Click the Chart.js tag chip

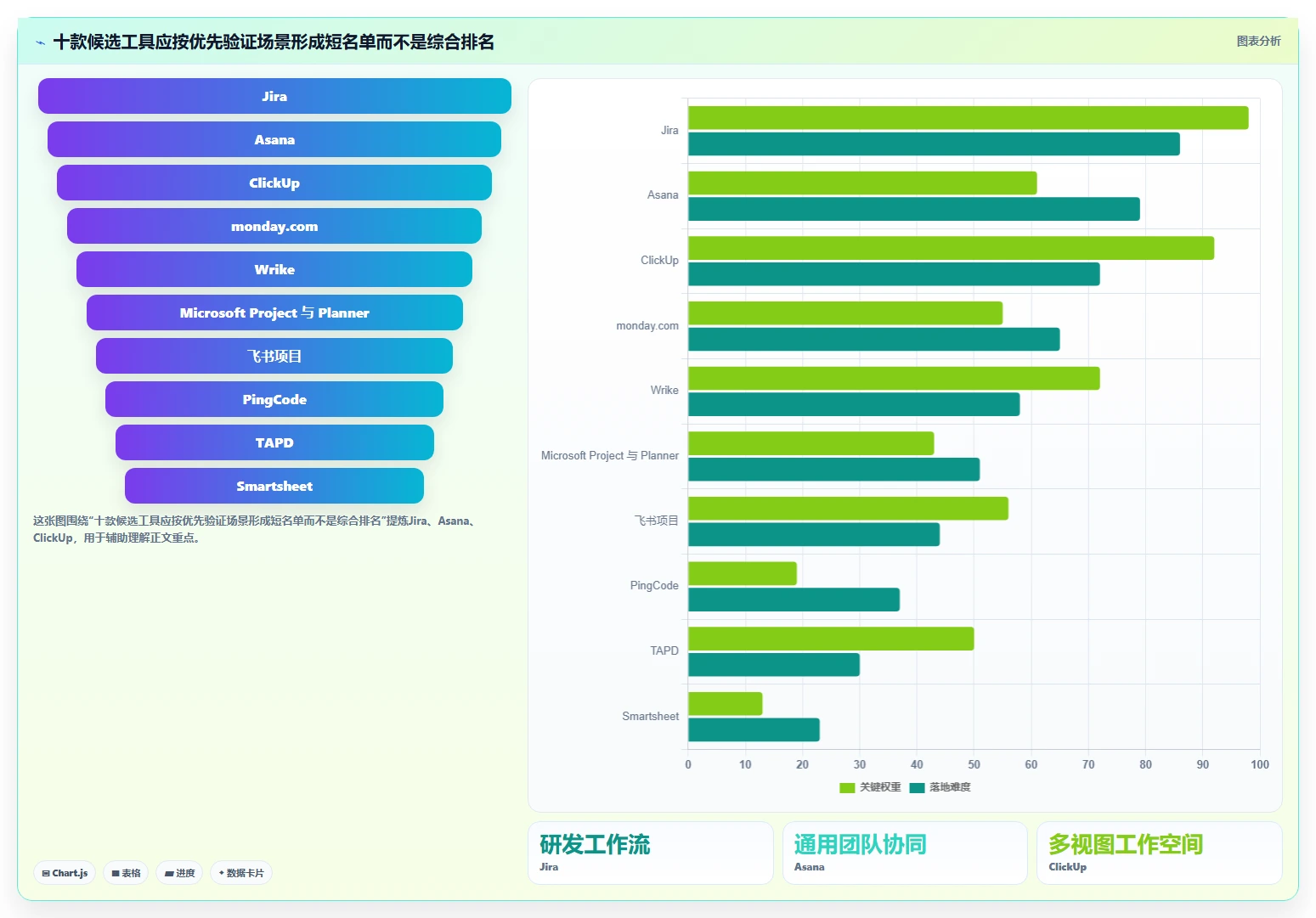(65, 873)
